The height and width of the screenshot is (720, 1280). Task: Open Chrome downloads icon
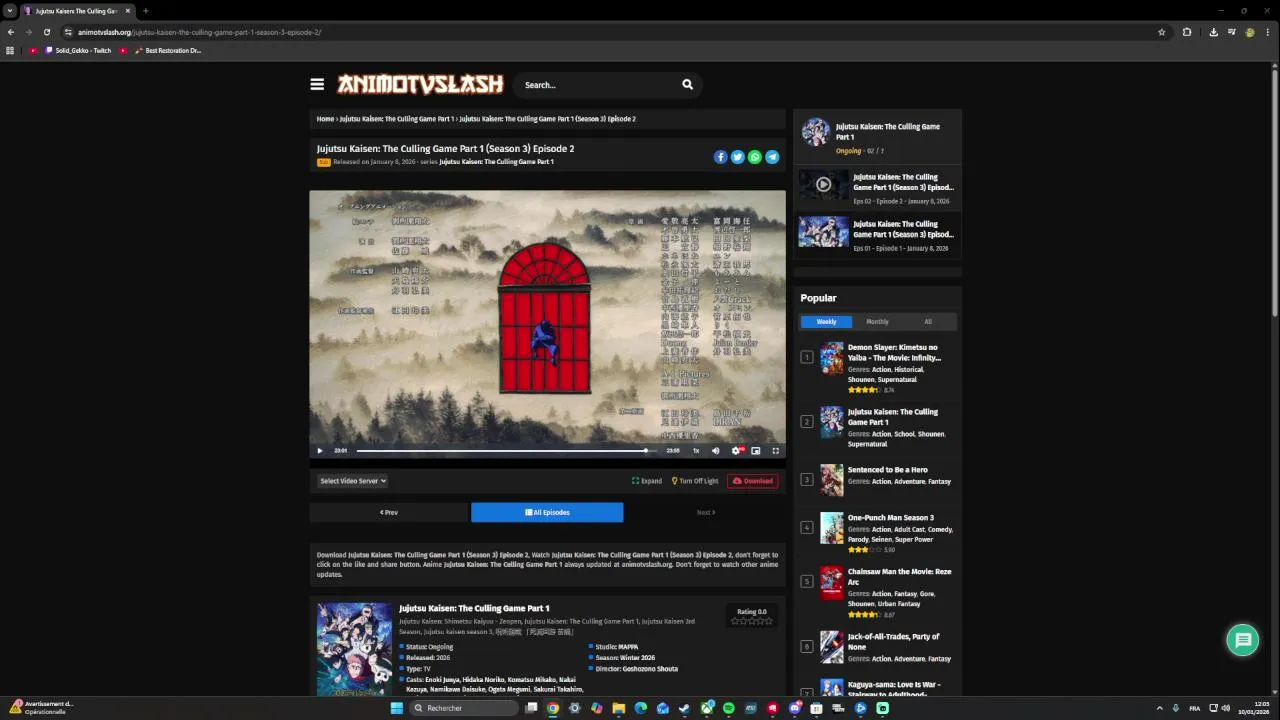(1213, 32)
